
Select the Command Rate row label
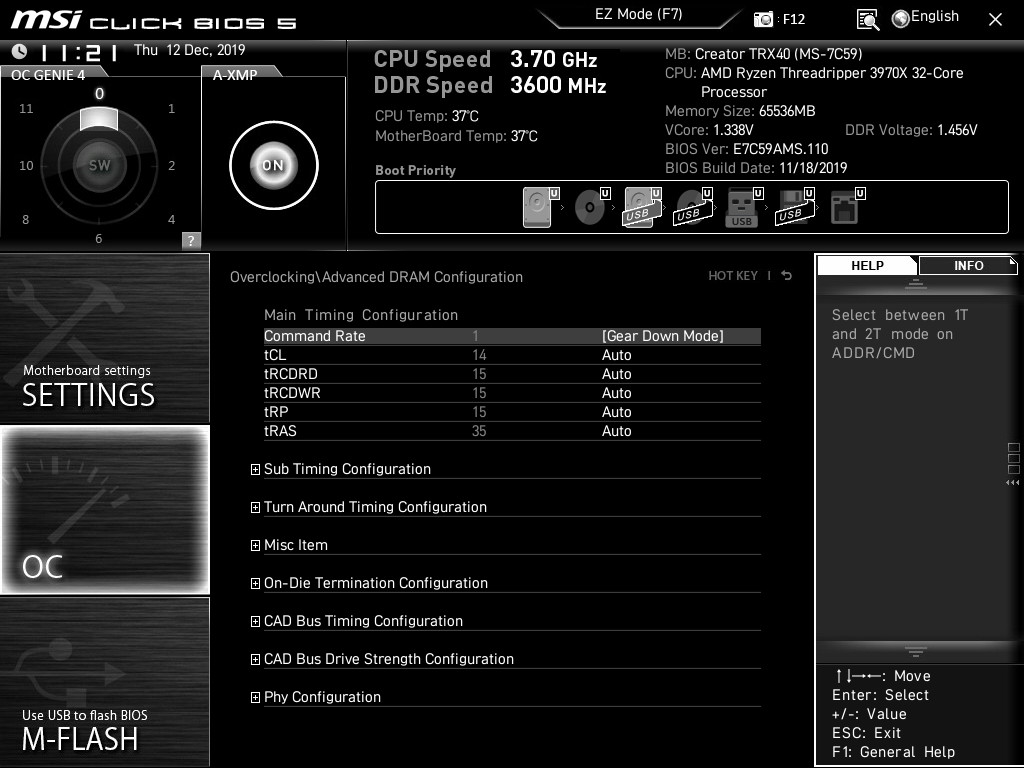pyautogui.click(x=315, y=336)
